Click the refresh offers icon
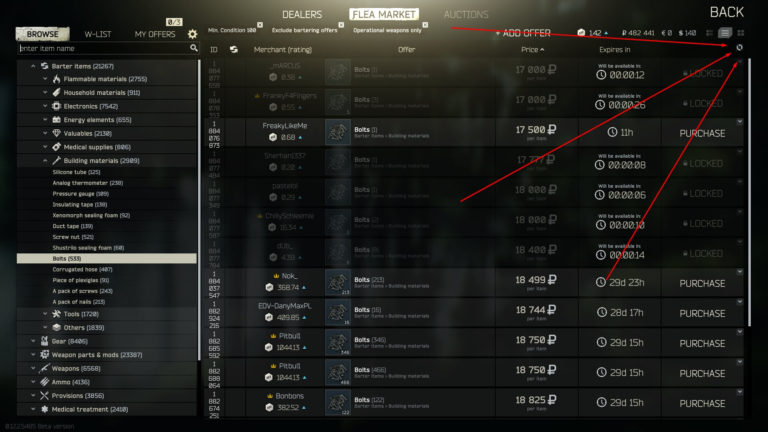The height and width of the screenshot is (432, 768). pos(739,48)
